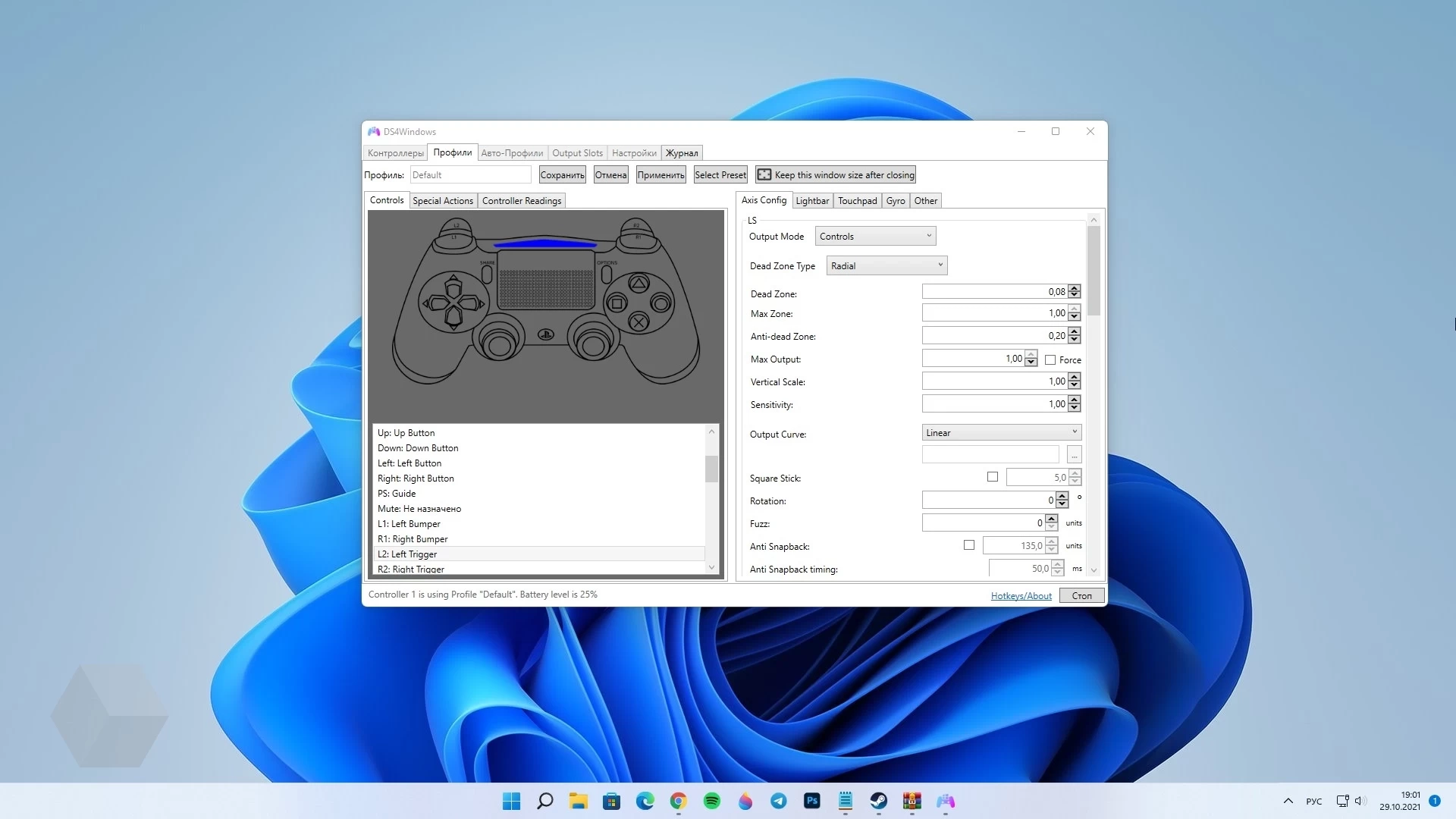The height and width of the screenshot is (819, 1456).
Task: Open the Hotkeys/About link
Action: coord(1021,596)
